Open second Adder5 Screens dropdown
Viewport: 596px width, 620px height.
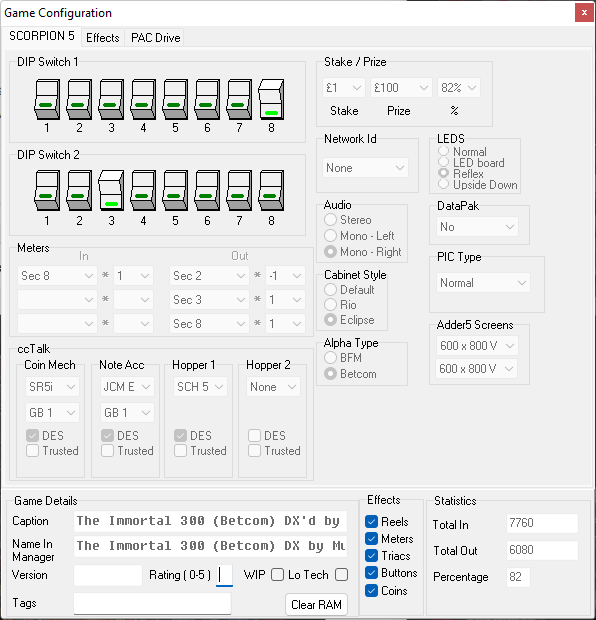[x=477, y=369]
